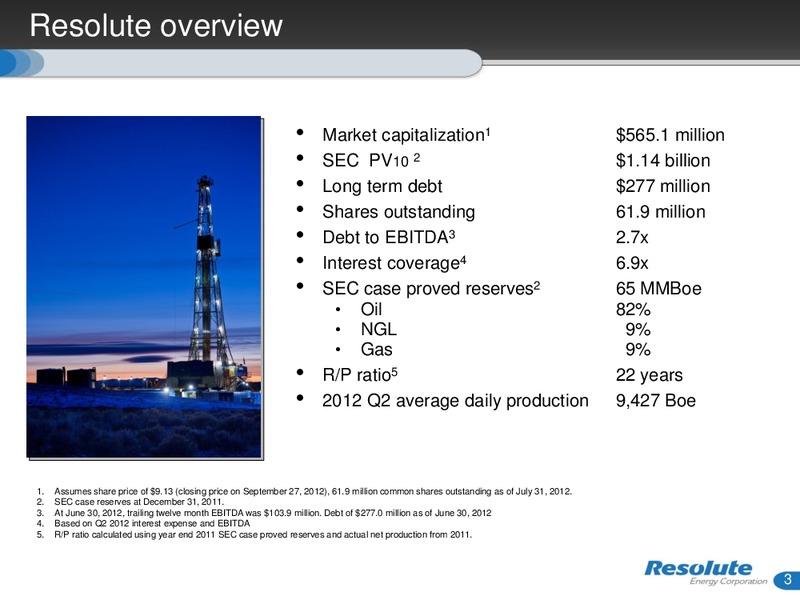Click the '22 years' value

pos(649,375)
